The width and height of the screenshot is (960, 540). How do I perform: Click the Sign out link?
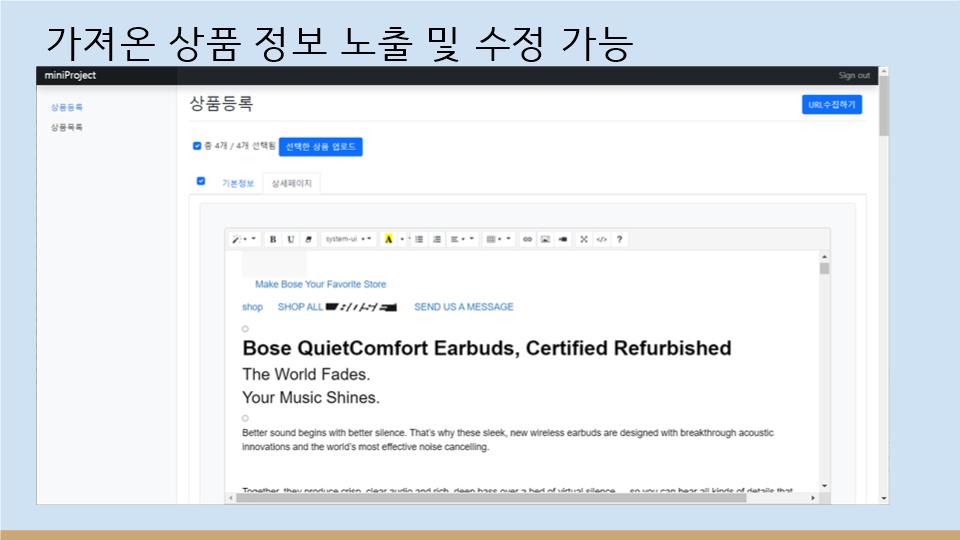coord(854,75)
